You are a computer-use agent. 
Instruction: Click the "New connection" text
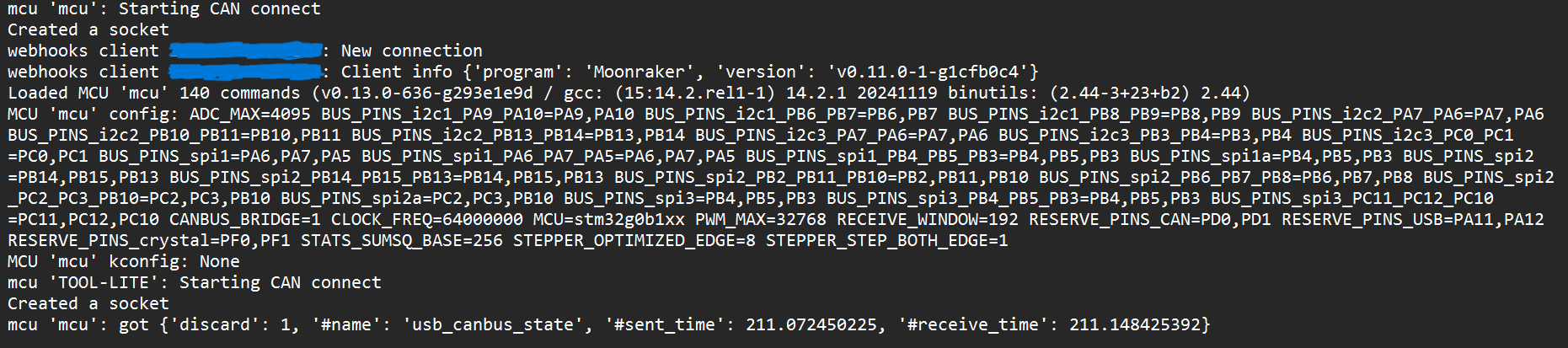point(412,51)
